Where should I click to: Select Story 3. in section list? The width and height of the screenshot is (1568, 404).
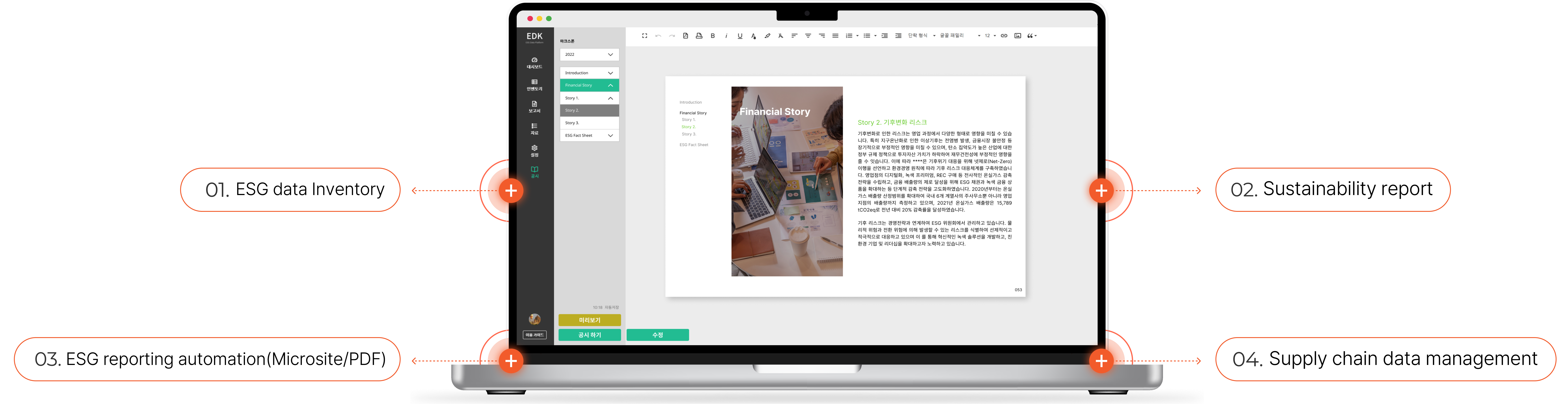589,123
